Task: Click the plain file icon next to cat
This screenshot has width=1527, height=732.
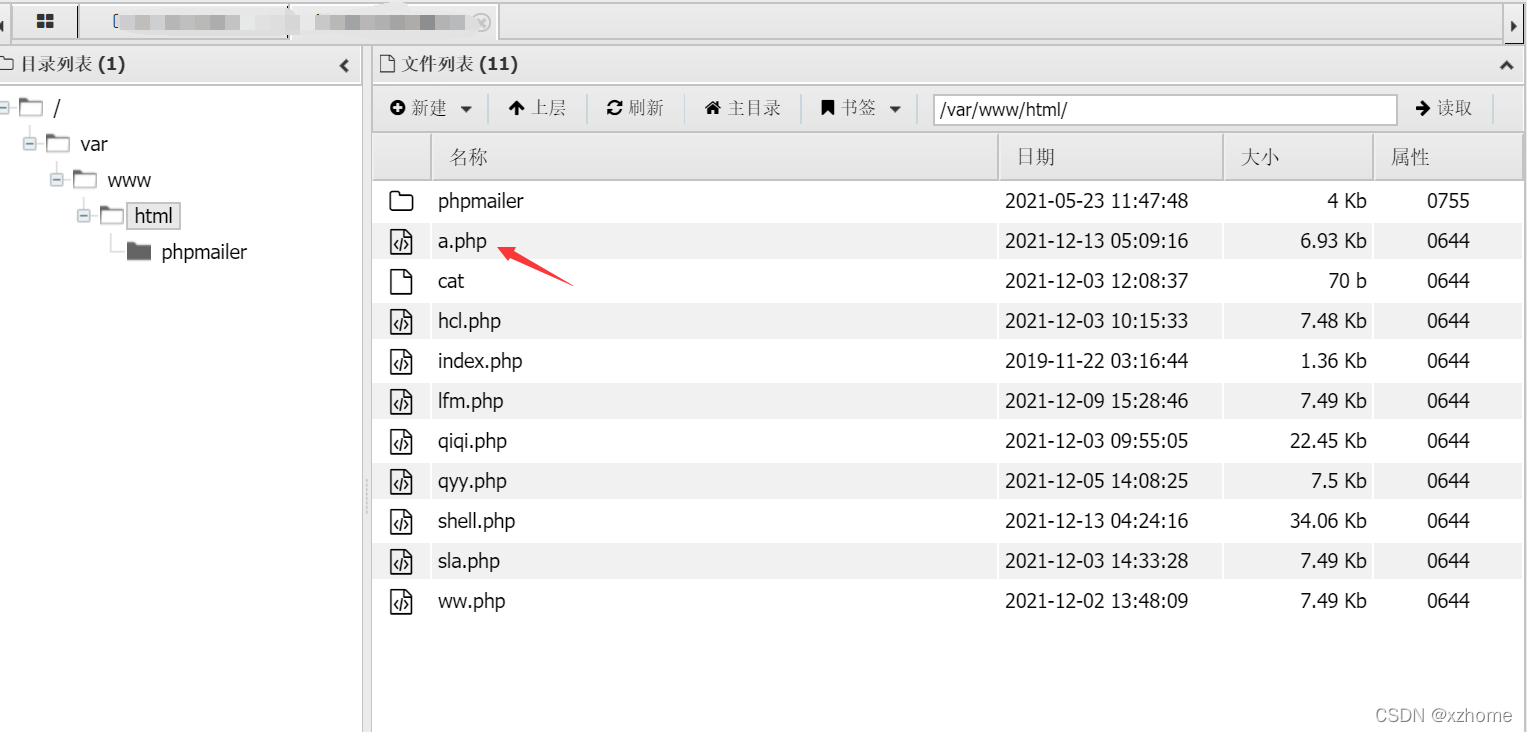Action: pos(401,281)
